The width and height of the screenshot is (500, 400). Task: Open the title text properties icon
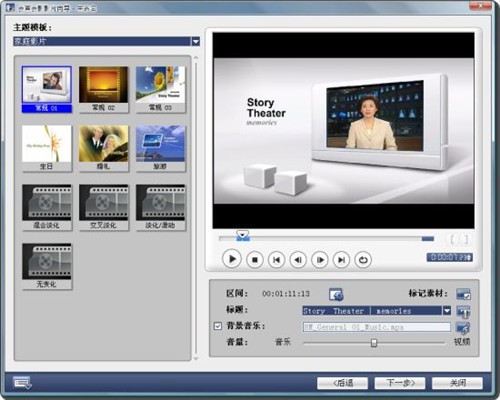pos(463,312)
